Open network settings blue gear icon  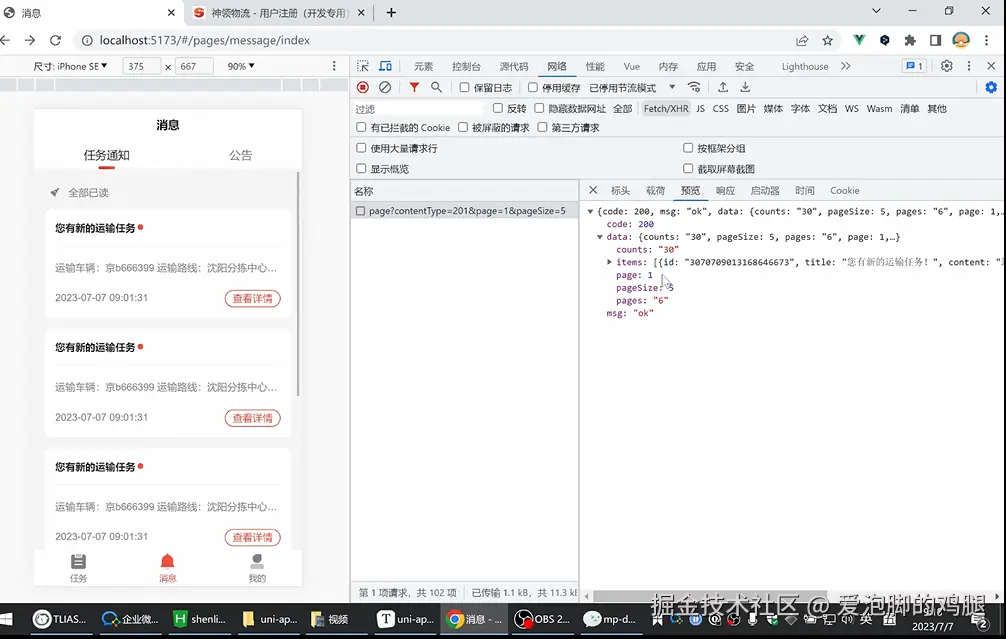click(x=991, y=87)
